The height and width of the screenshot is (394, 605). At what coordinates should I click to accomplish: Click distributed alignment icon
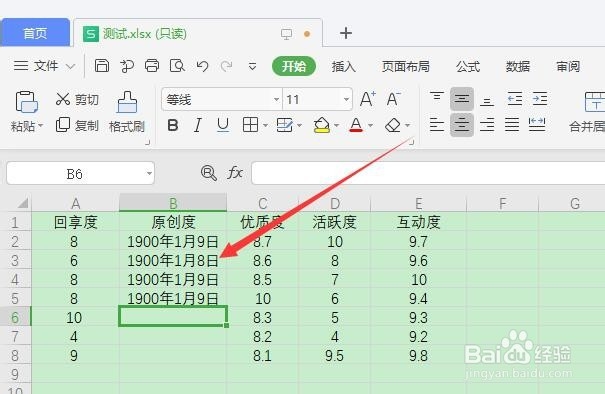click(537, 125)
